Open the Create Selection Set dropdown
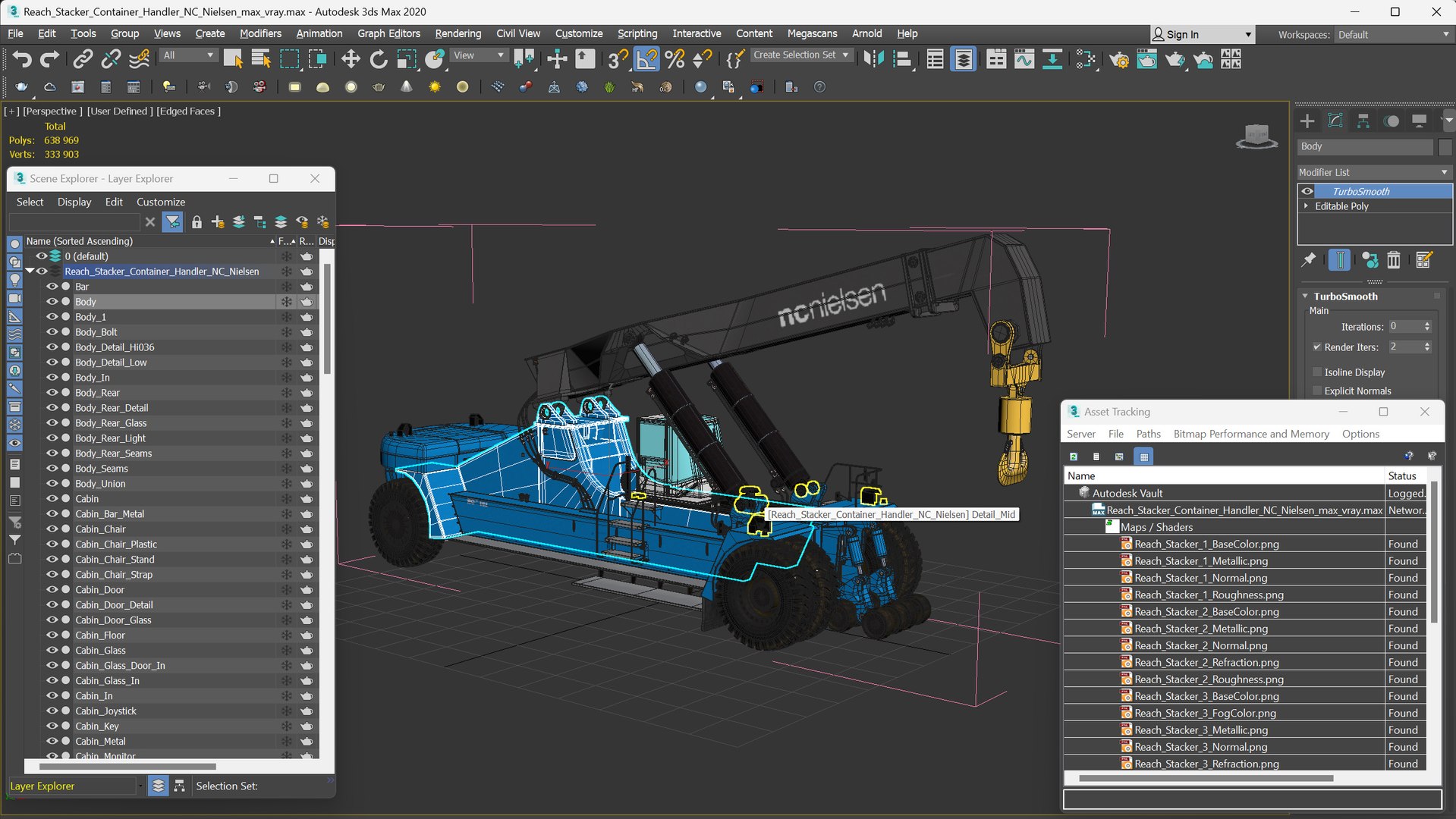1456x819 pixels. click(x=800, y=55)
